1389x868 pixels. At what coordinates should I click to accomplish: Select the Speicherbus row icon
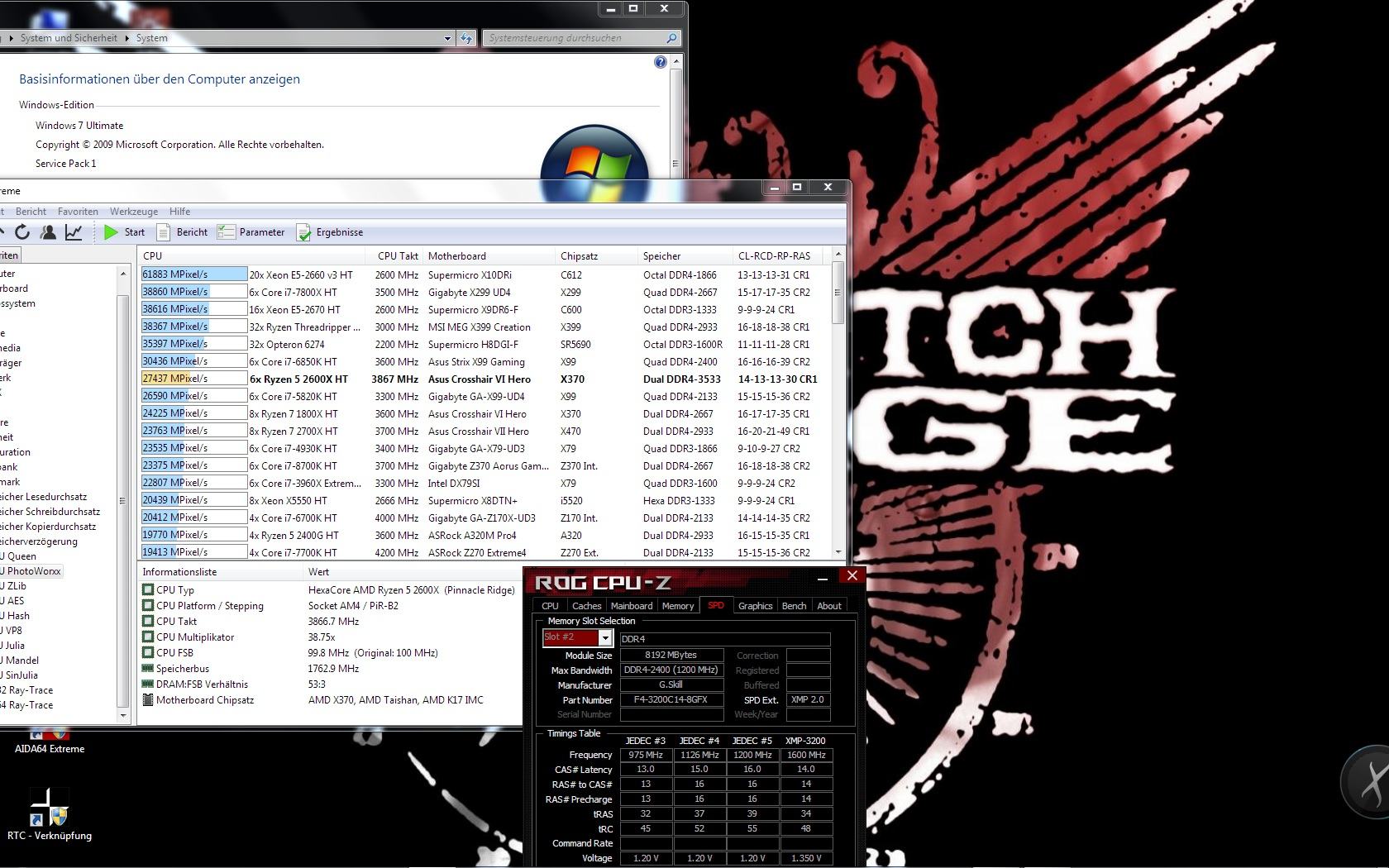(148, 669)
